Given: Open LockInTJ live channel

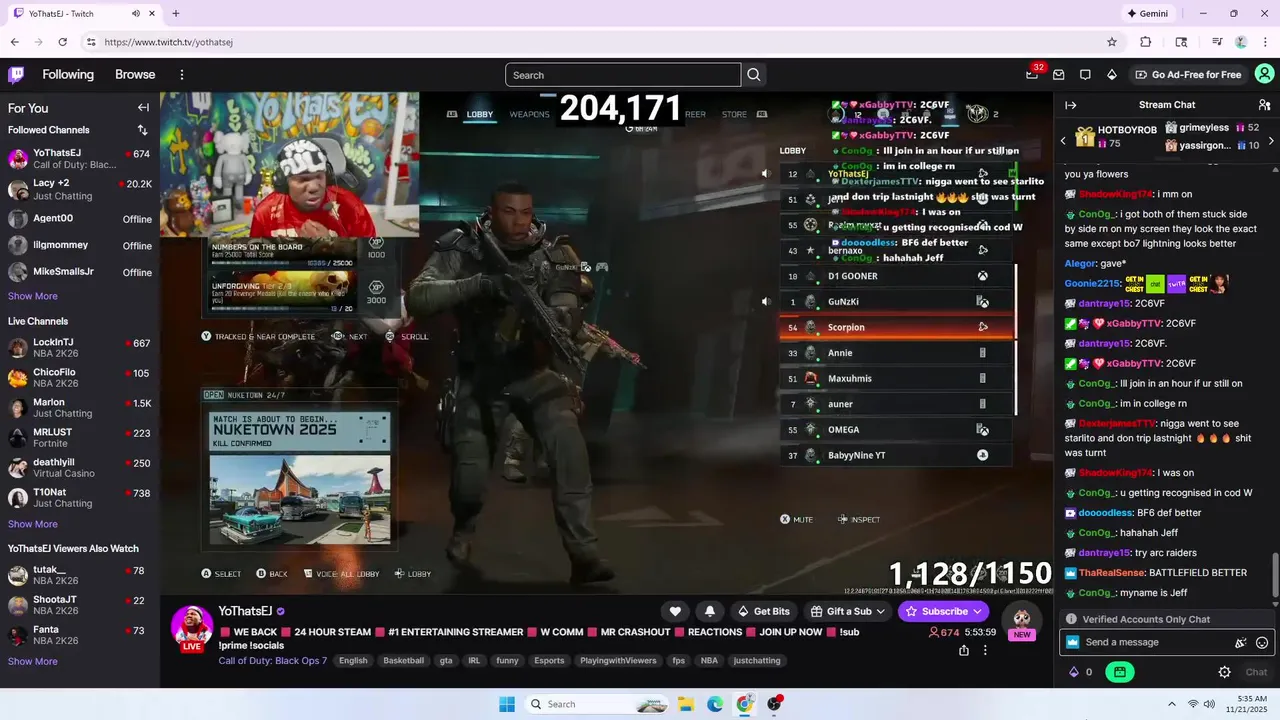Looking at the screenshot, I should [x=80, y=348].
